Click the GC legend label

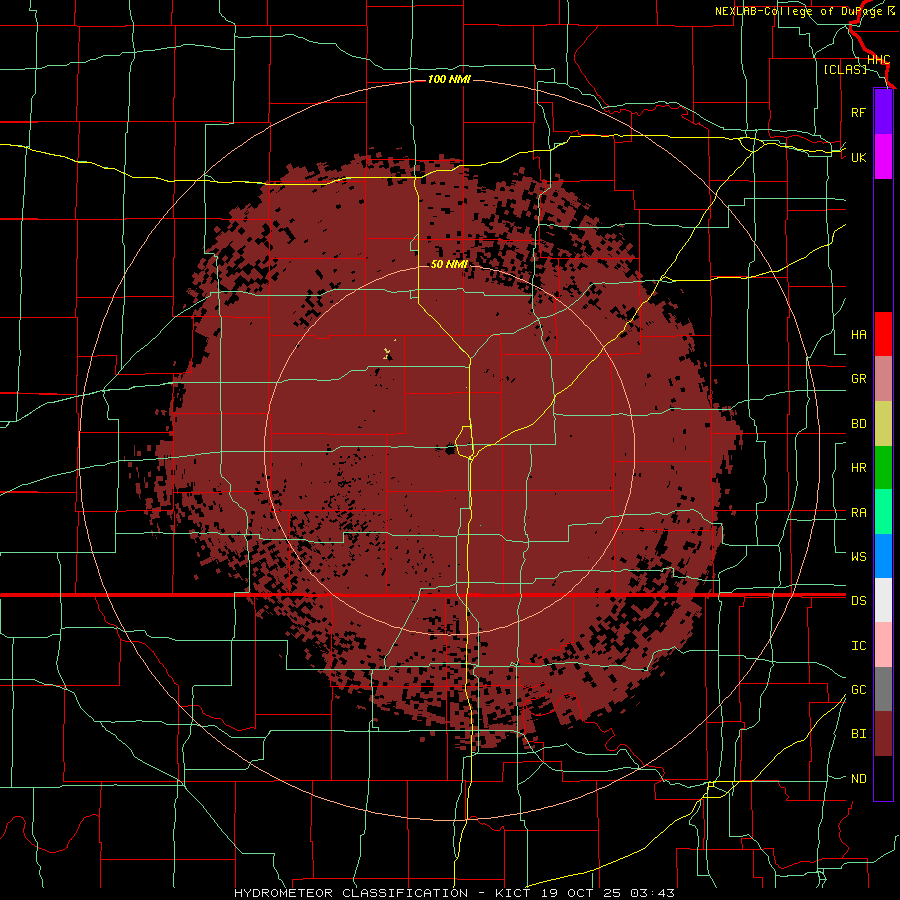coord(858,690)
